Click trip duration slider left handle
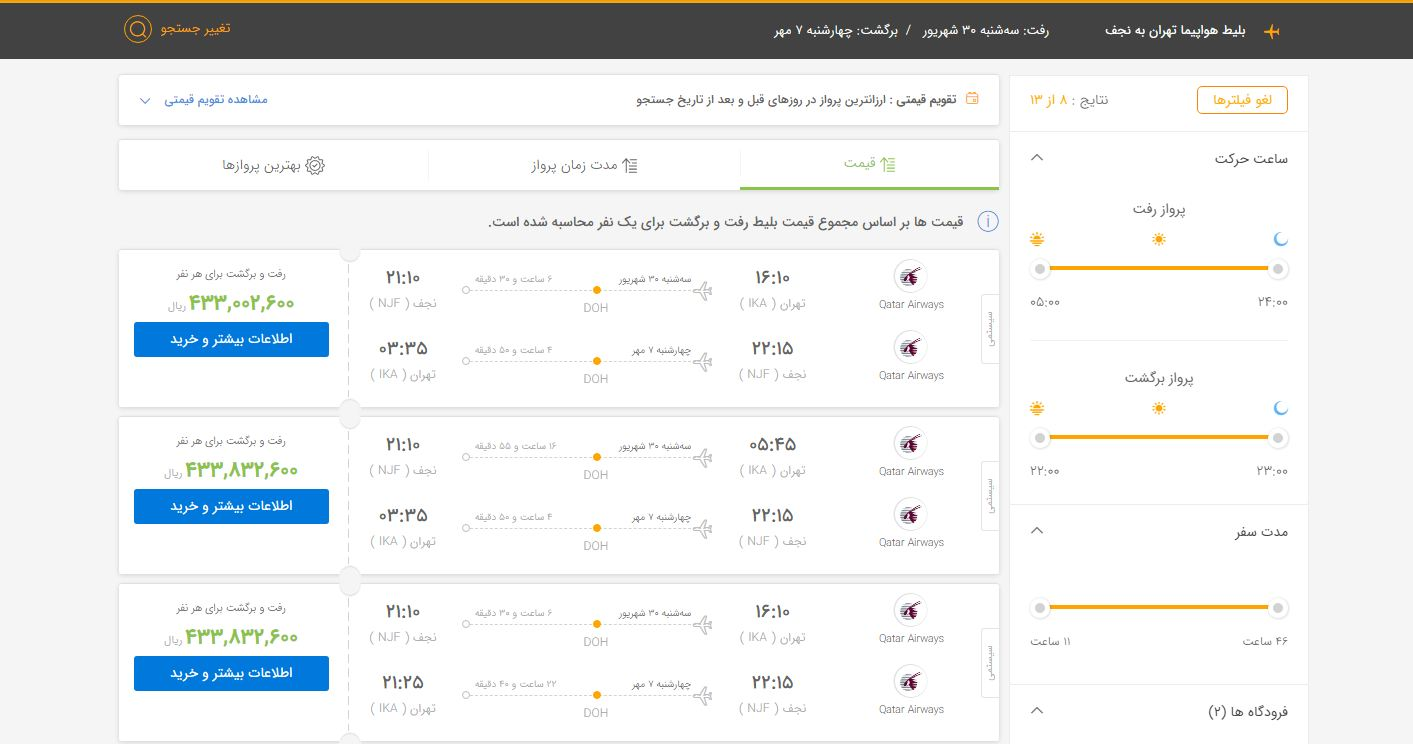Image resolution: width=1413 pixels, height=744 pixels. (1041, 608)
